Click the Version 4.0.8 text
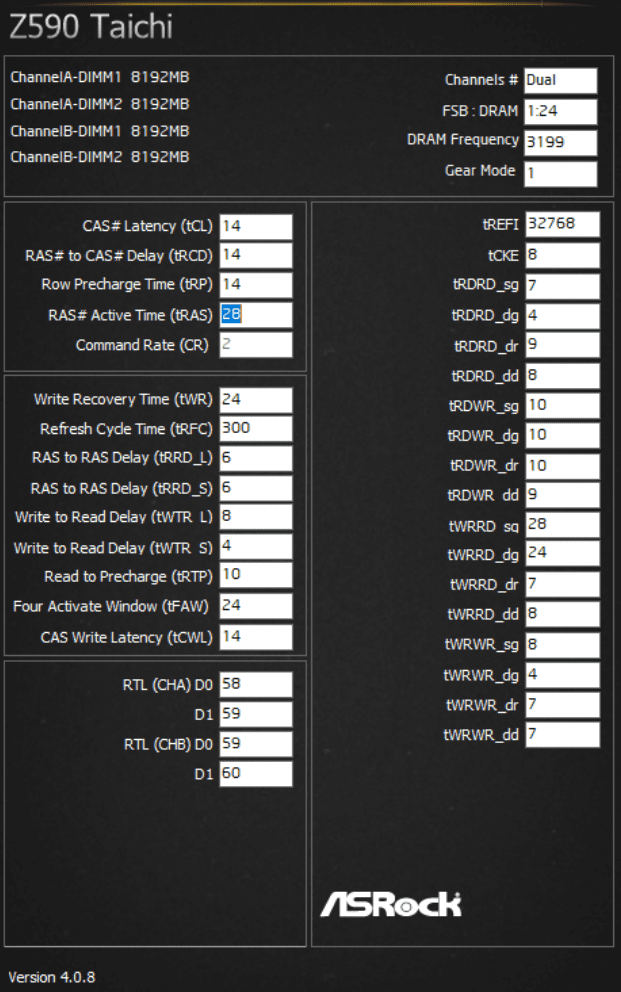The image size is (621, 992). pyautogui.click(x=52, y=977)
